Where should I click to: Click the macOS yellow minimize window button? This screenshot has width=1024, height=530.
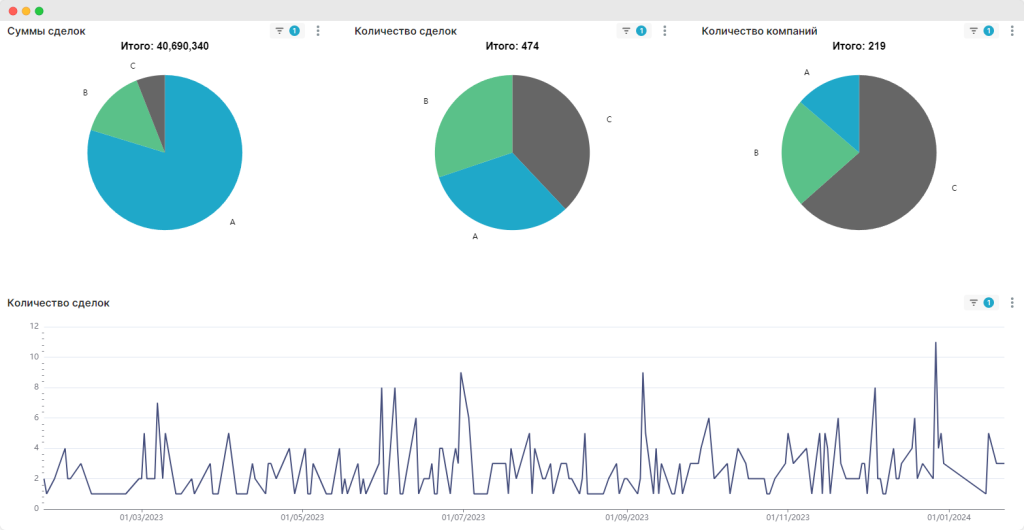coord(26,11)
